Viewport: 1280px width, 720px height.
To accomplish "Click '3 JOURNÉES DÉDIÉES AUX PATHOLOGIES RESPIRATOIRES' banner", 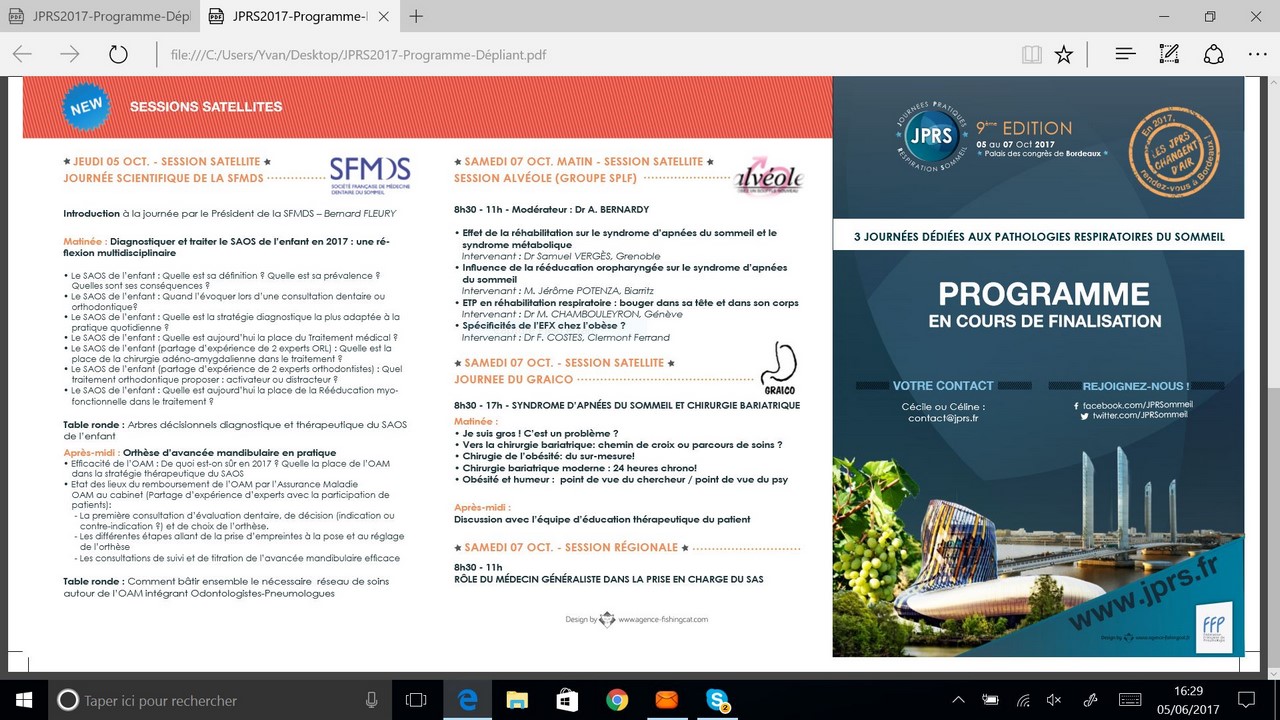I will pyautogui.click(x=1038, y=237).
